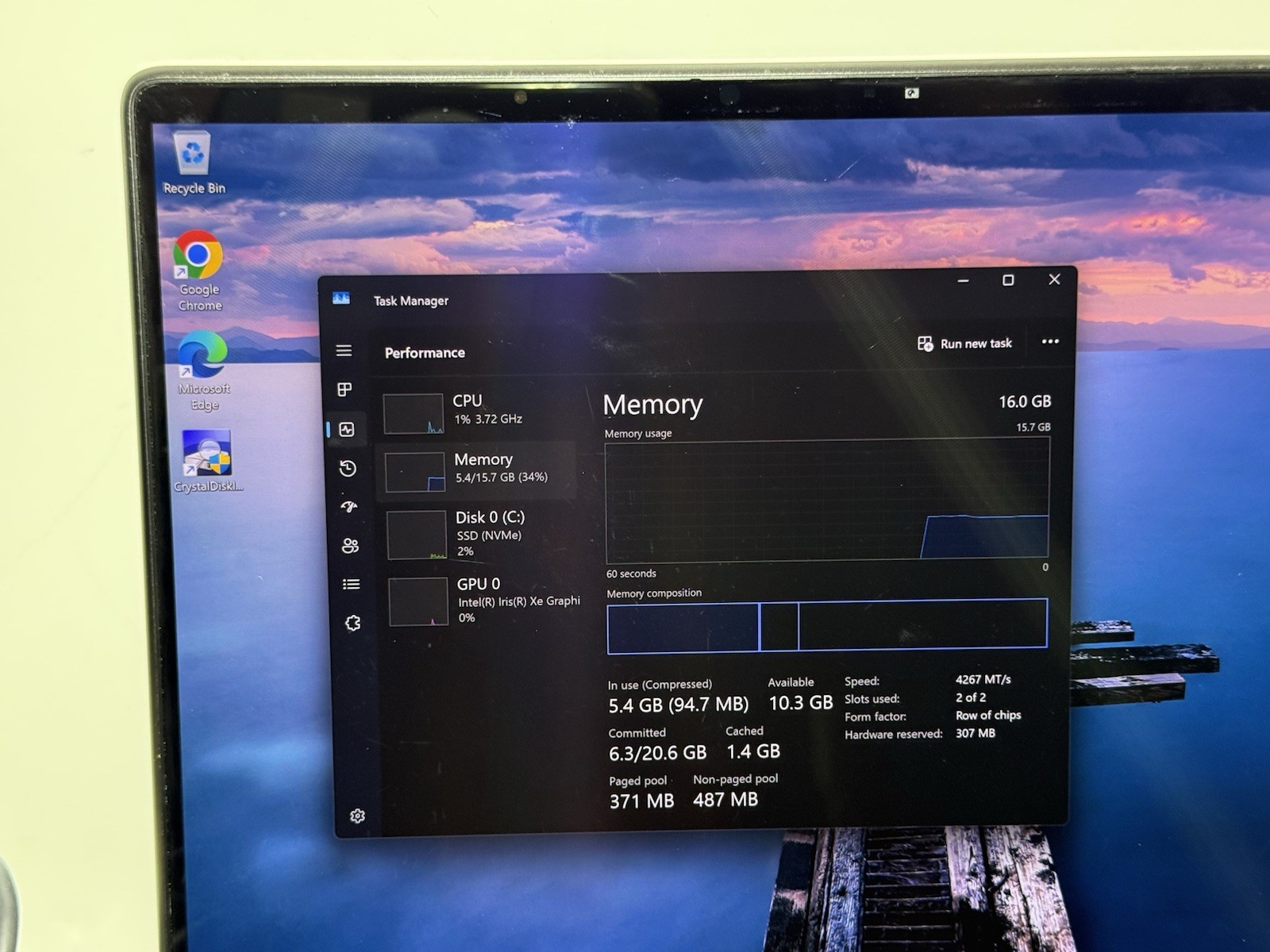Open Task Manager hamburger navigation menu
The height and width of the screenshot is (952, 1270).
[344, 351]
